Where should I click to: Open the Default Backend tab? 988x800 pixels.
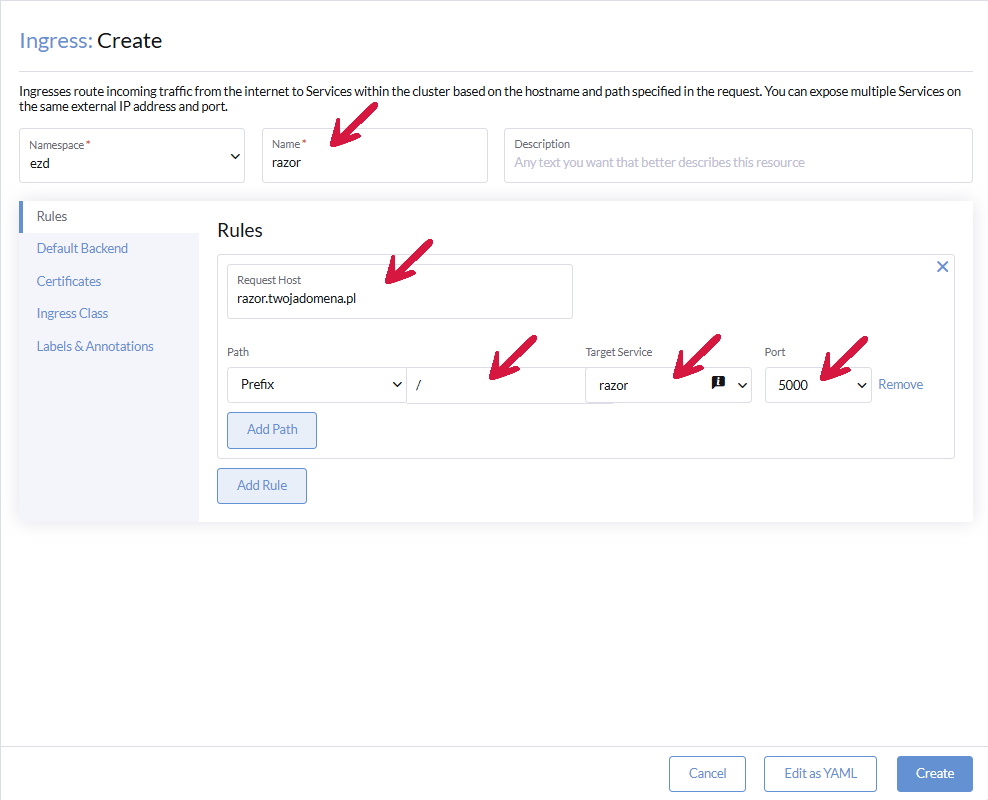click(82, 248)
